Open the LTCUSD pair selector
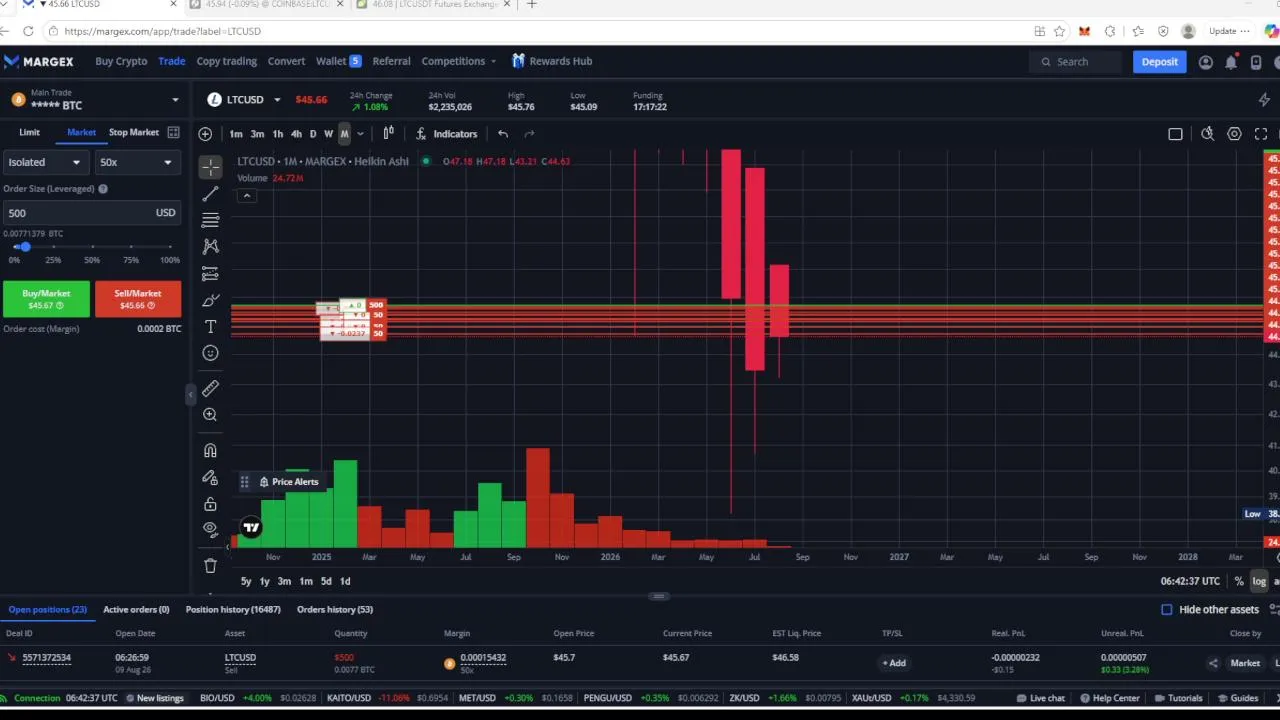 (x=244, y=99)
